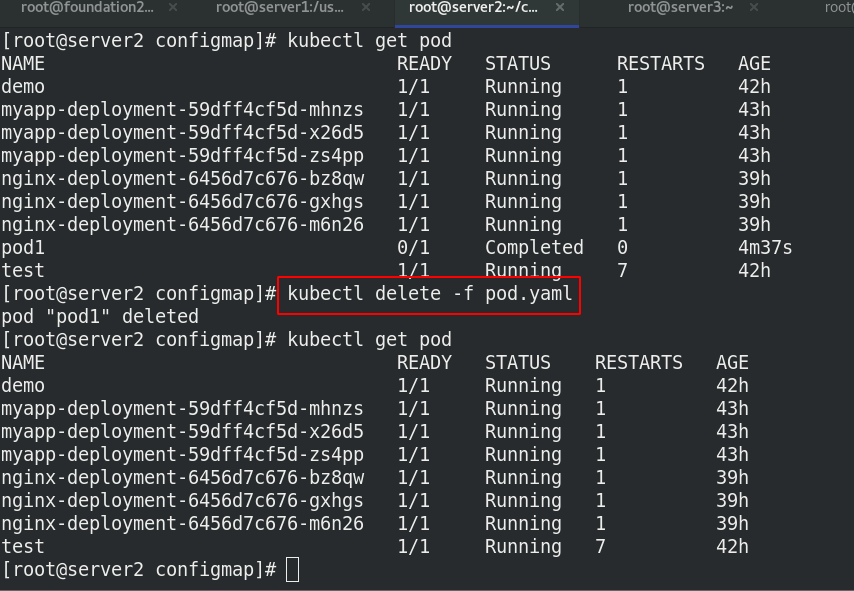Click 'nginx-deployment-6456d7c676-m6n26' in the second list
Image resolution: width=854 pixels, height=591 pixels.
tap(182, 523)
